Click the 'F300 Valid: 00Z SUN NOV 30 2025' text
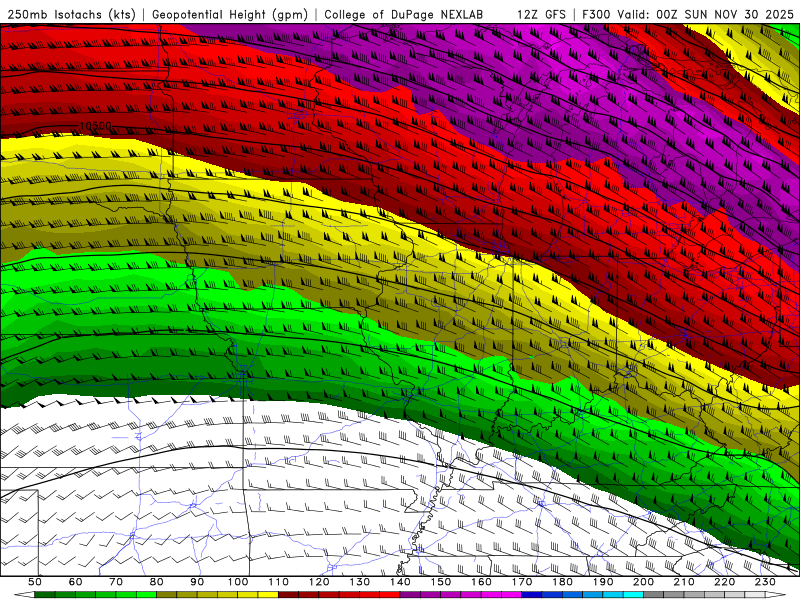 click(687, 14)
